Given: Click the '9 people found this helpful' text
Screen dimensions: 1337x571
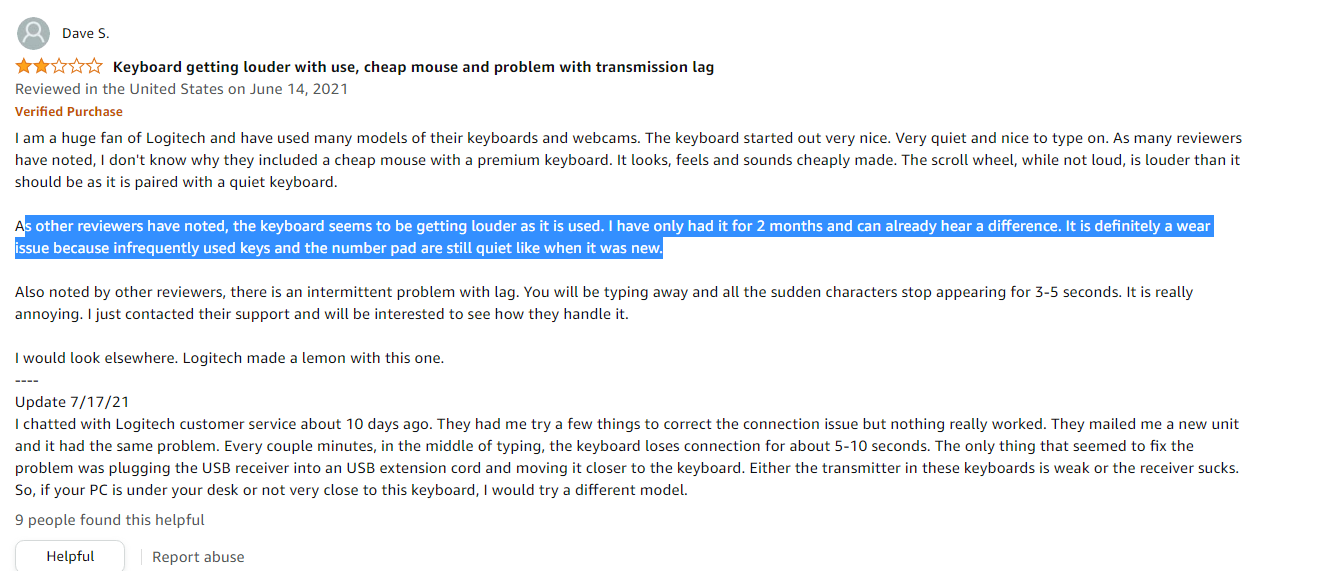Looking at the screenshot, I should [110, 520].
